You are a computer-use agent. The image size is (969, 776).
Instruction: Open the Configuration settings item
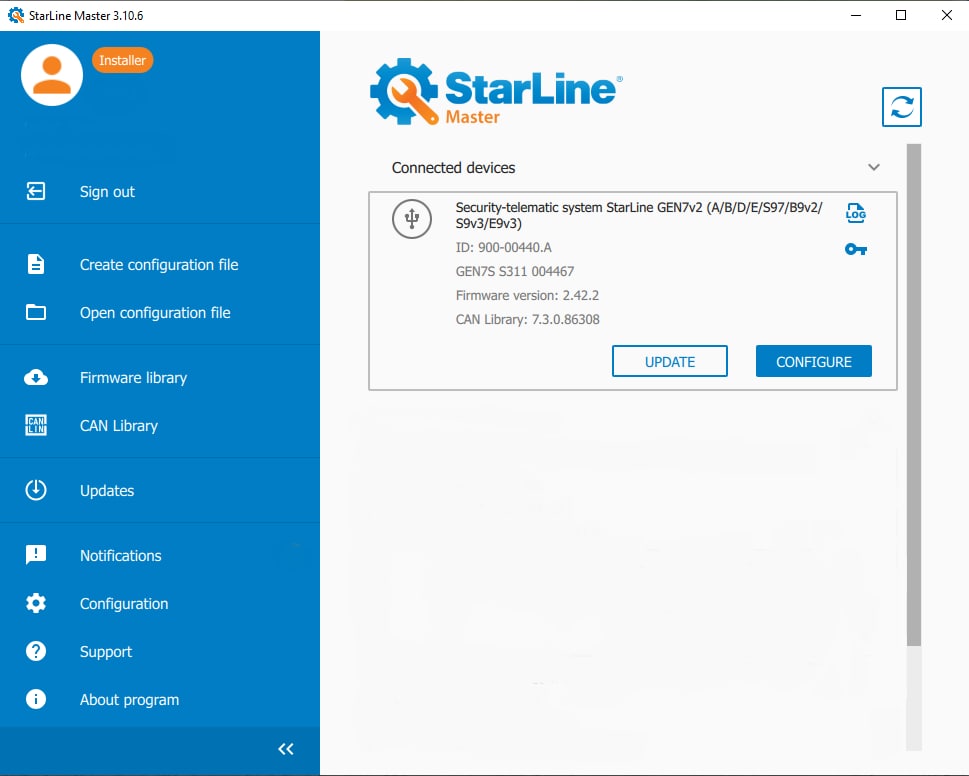tap(124, 604)
